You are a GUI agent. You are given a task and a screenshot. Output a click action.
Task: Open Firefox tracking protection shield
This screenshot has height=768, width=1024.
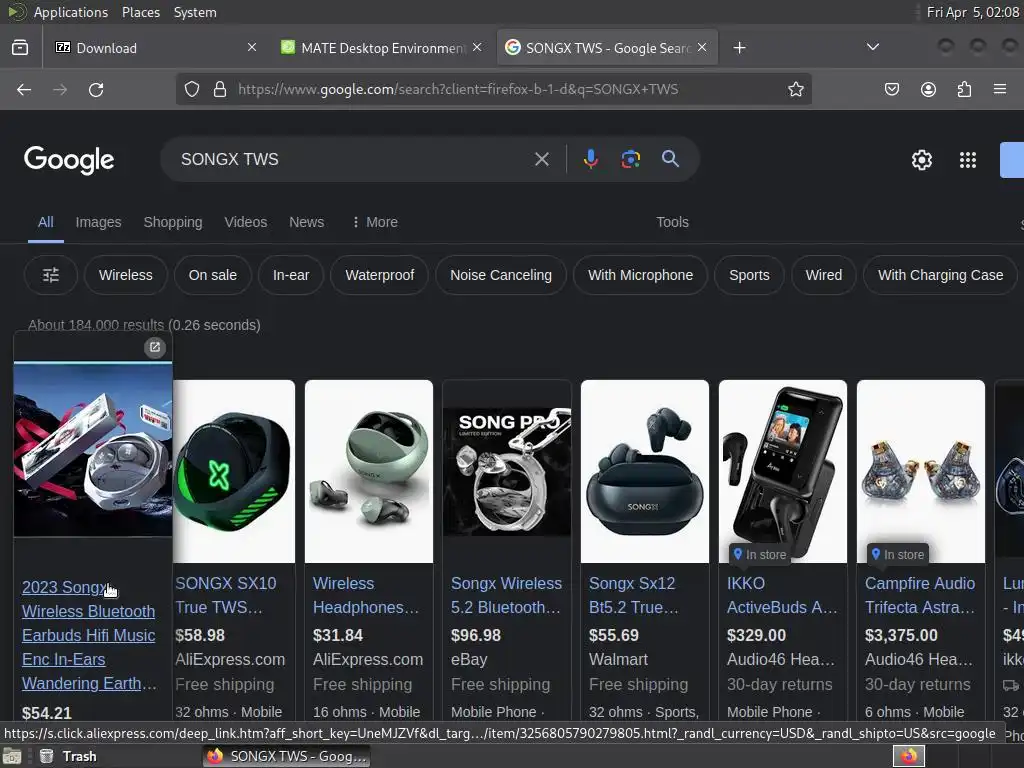[191, 89]
